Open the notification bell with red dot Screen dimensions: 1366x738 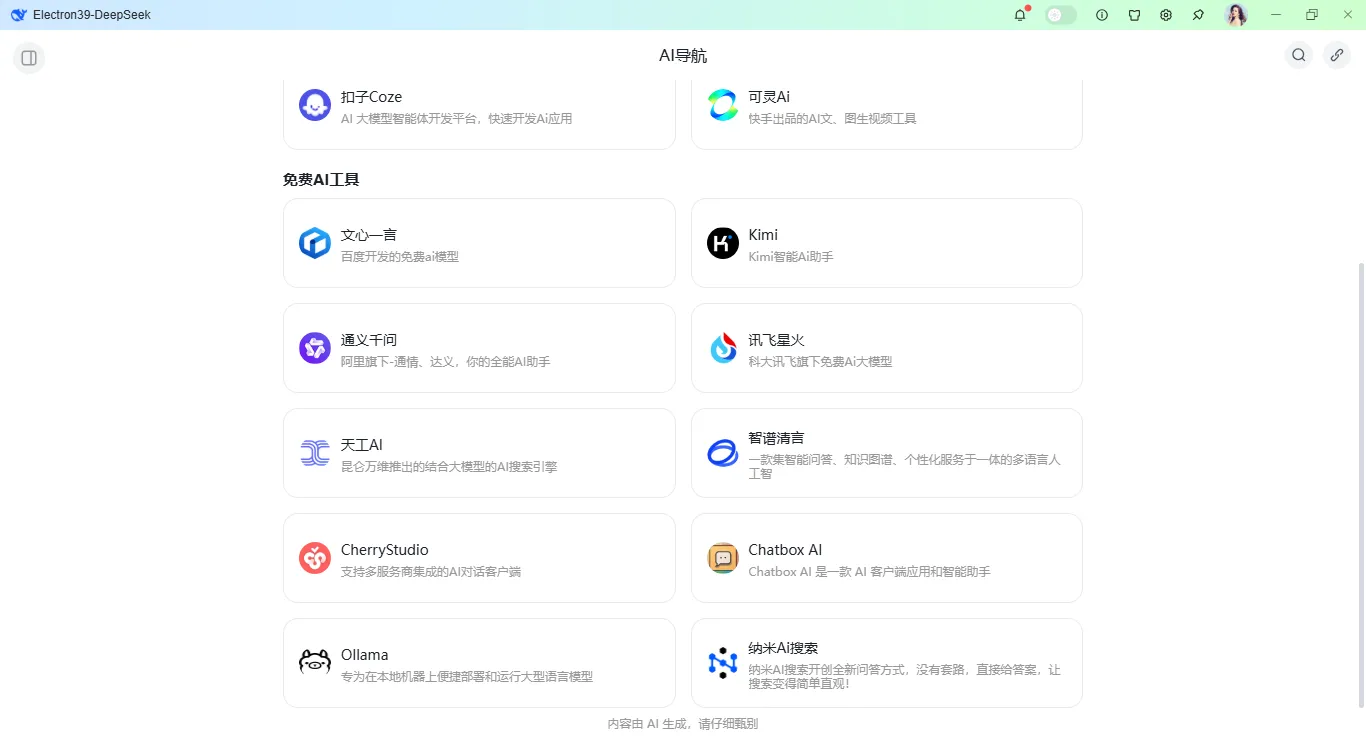click(x=1019, y=14)
